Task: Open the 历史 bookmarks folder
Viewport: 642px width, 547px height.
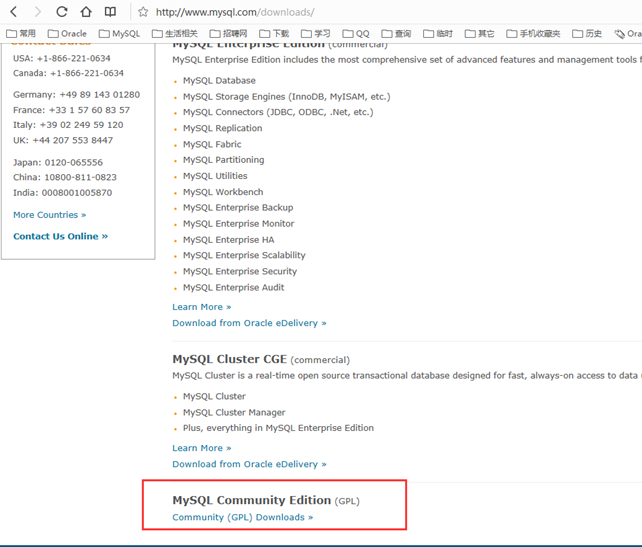Action: [587, 34]
